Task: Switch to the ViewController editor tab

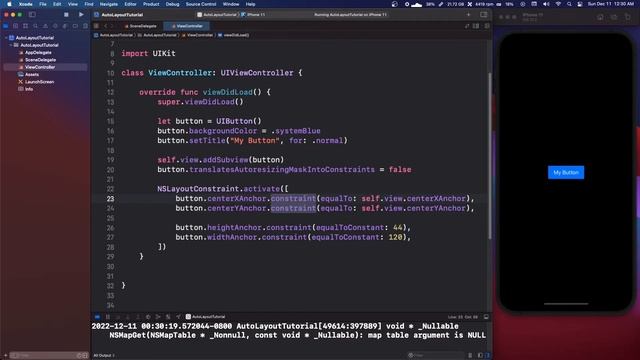Action: click(187, 26)
